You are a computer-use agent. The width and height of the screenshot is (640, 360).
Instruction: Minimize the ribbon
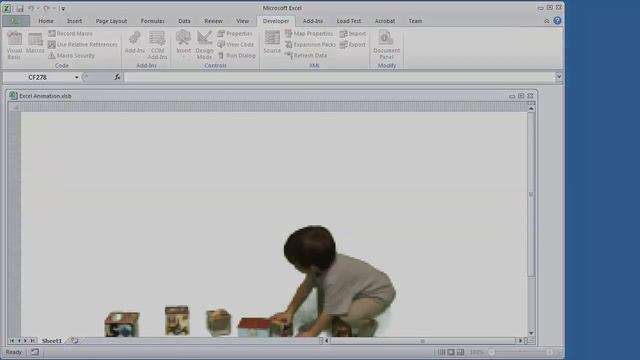(x=547, y=21)
